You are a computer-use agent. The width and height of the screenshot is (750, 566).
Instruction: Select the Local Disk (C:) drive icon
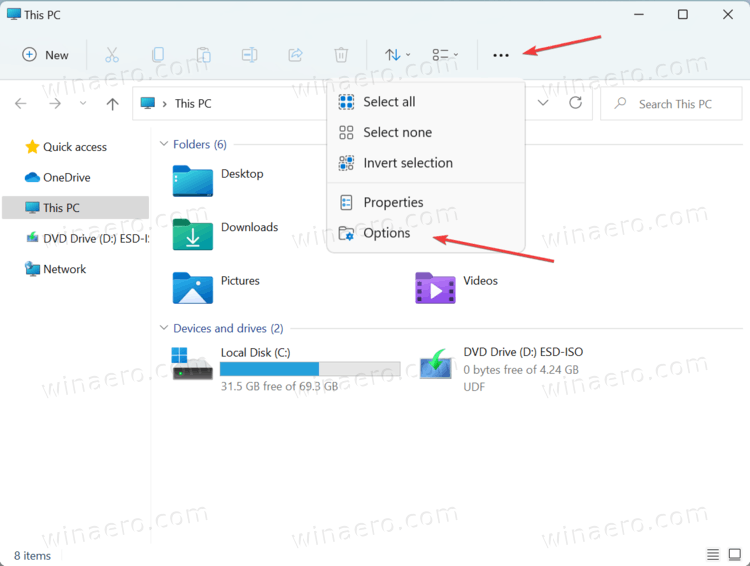coord(192,364)
